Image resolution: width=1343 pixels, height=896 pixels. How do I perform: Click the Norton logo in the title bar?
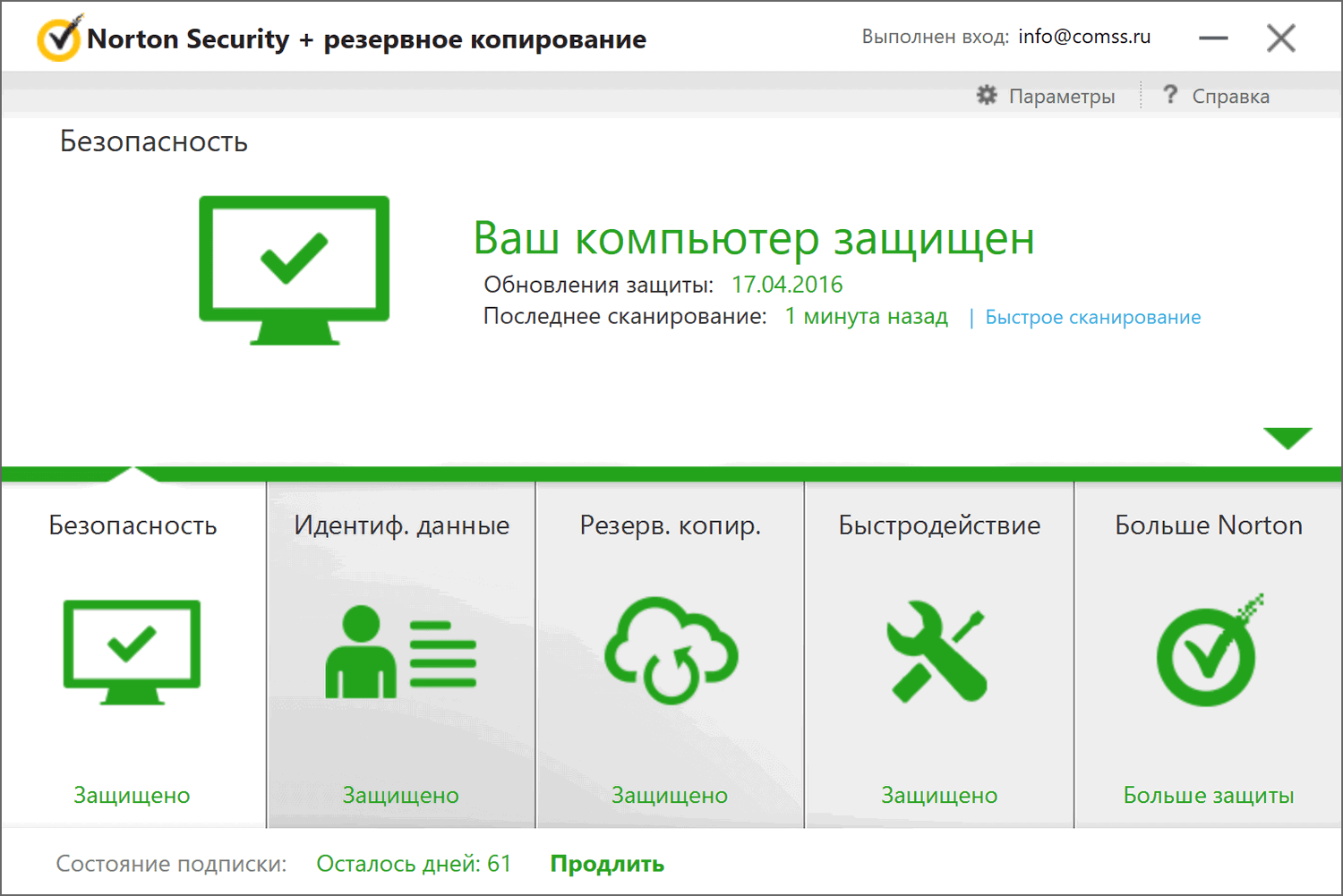pyautogui.click(x=57, y=37)
